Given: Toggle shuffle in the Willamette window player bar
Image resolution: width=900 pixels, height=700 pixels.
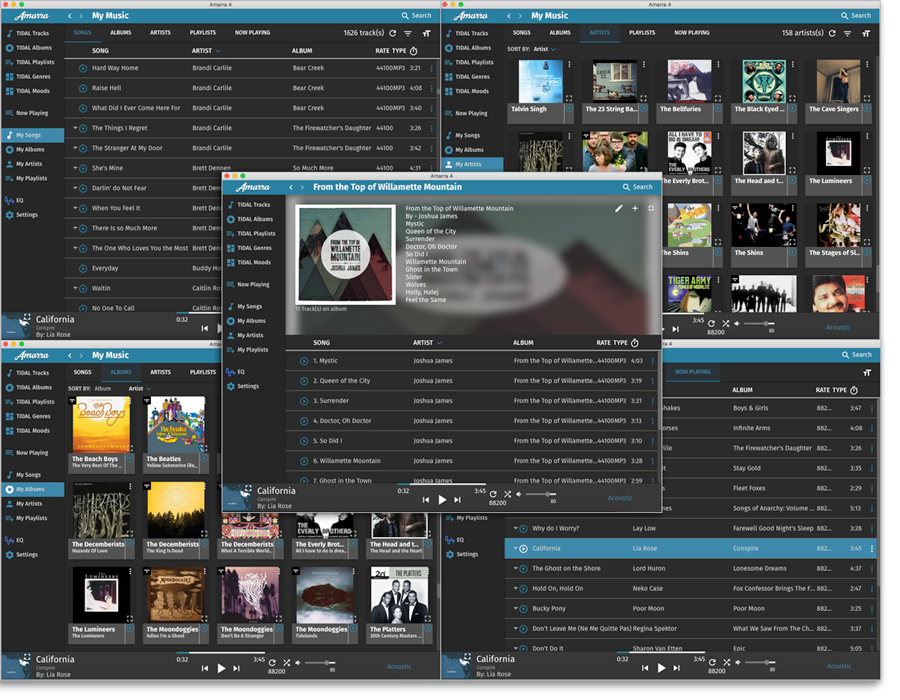Looking at the screenshot, I should pos(507,494).
